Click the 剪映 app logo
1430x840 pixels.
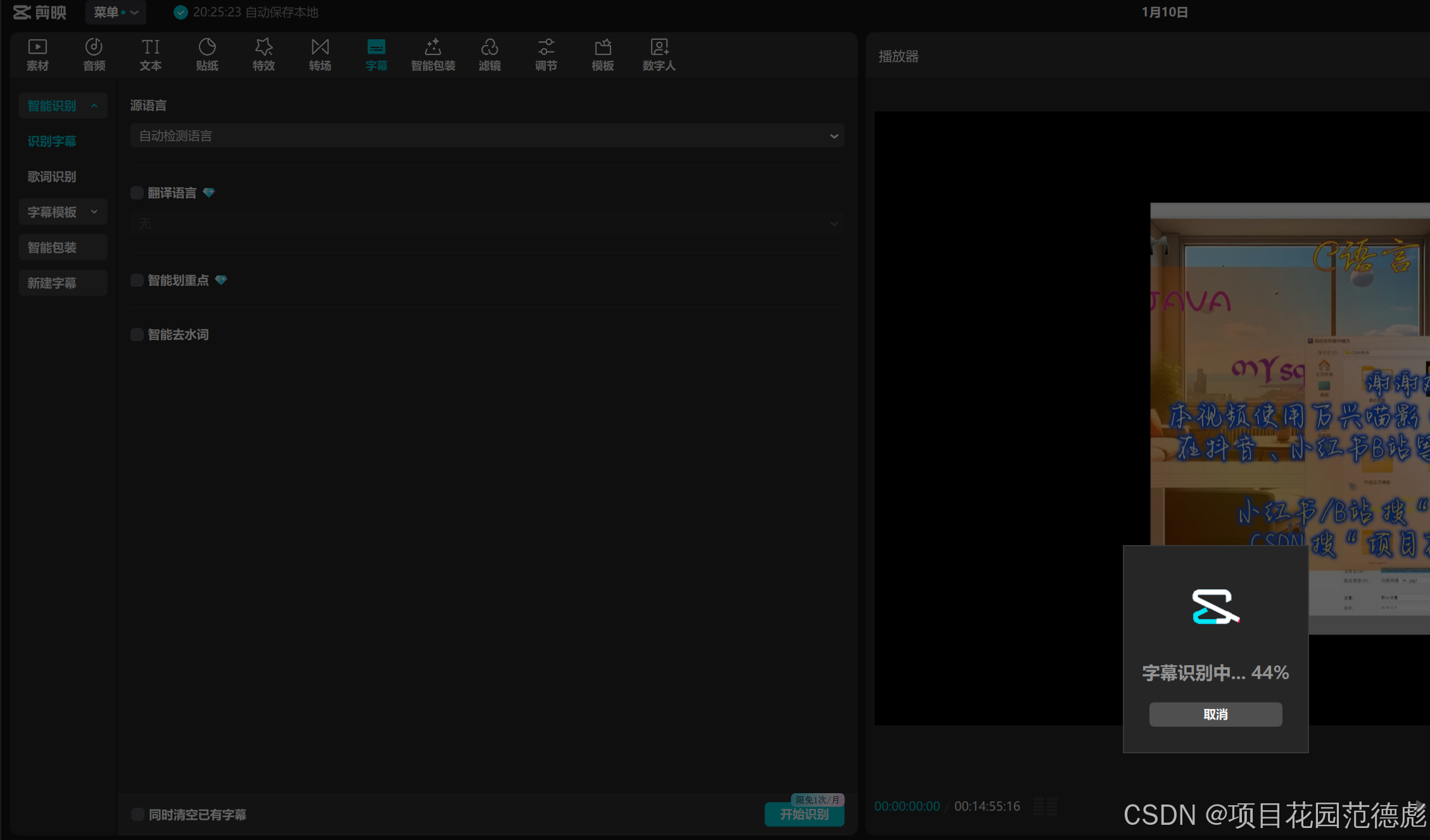pos(40,12)
